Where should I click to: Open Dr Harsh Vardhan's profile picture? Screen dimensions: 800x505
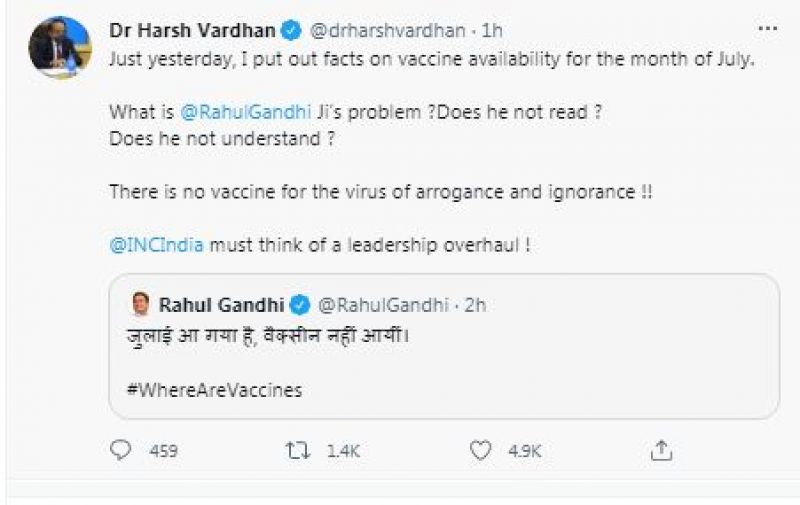[x=54, y=47]
